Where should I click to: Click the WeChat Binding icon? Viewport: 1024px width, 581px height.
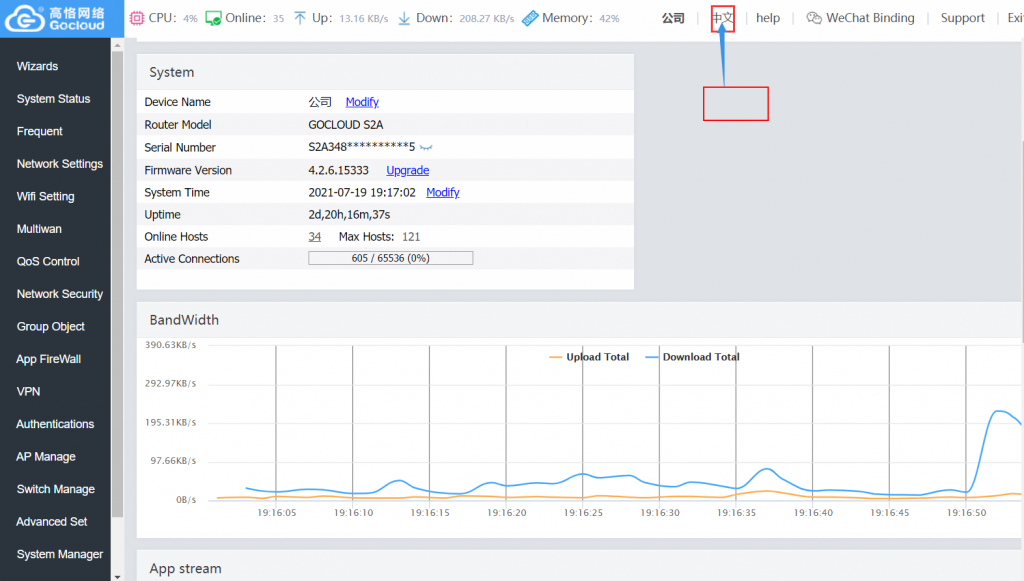pyautogui.click(x=814, y=18)
